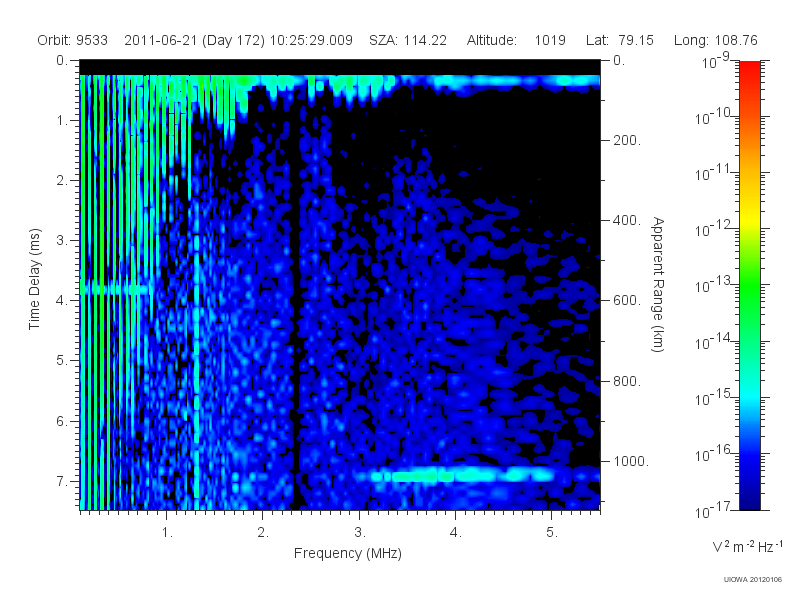The image size is (800, 600).
Task: Click the horizontal cyan line near 3.8 ms
Action: pyautogui.click(x=116, y=289)
